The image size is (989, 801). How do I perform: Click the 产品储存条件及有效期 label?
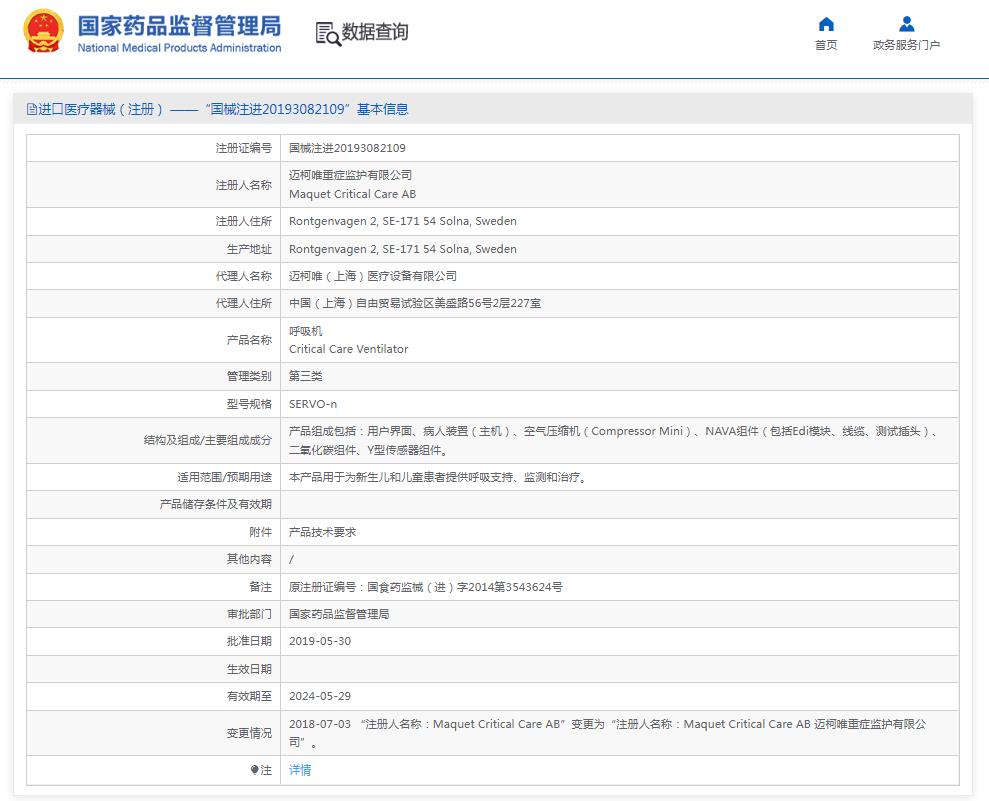(x=216, y=505)
